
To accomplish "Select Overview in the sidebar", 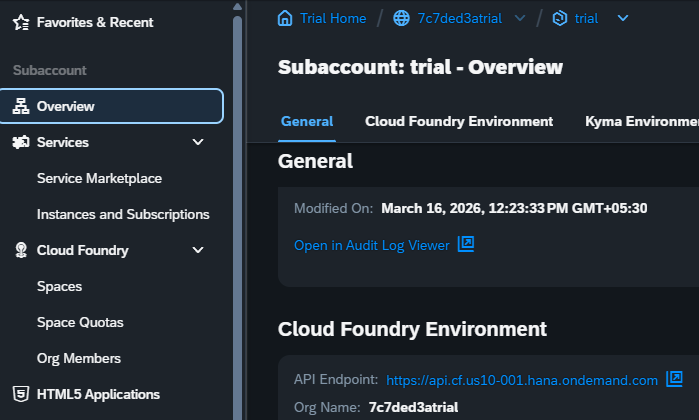I will point(111,106).
